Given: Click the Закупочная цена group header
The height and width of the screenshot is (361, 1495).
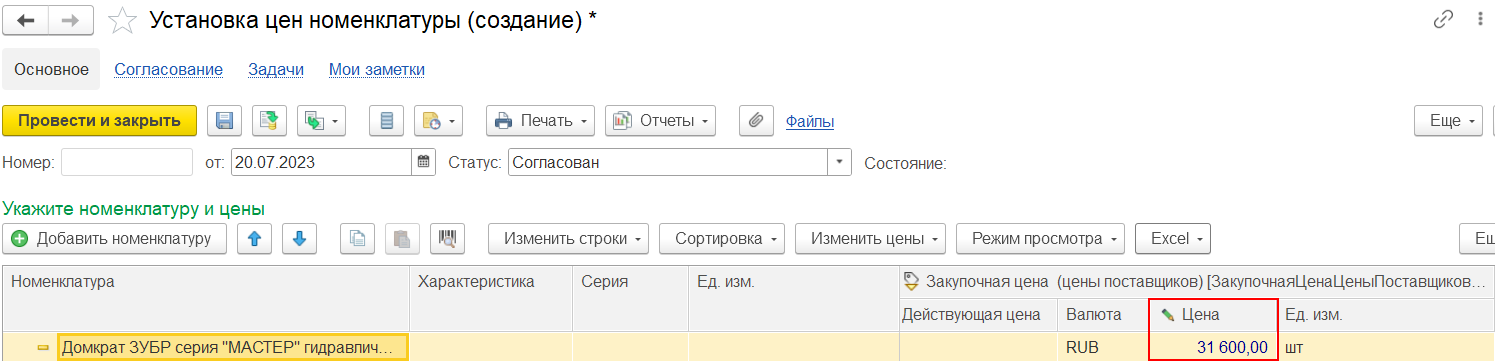Looking at the screenshot, I should click(1197, 282).
